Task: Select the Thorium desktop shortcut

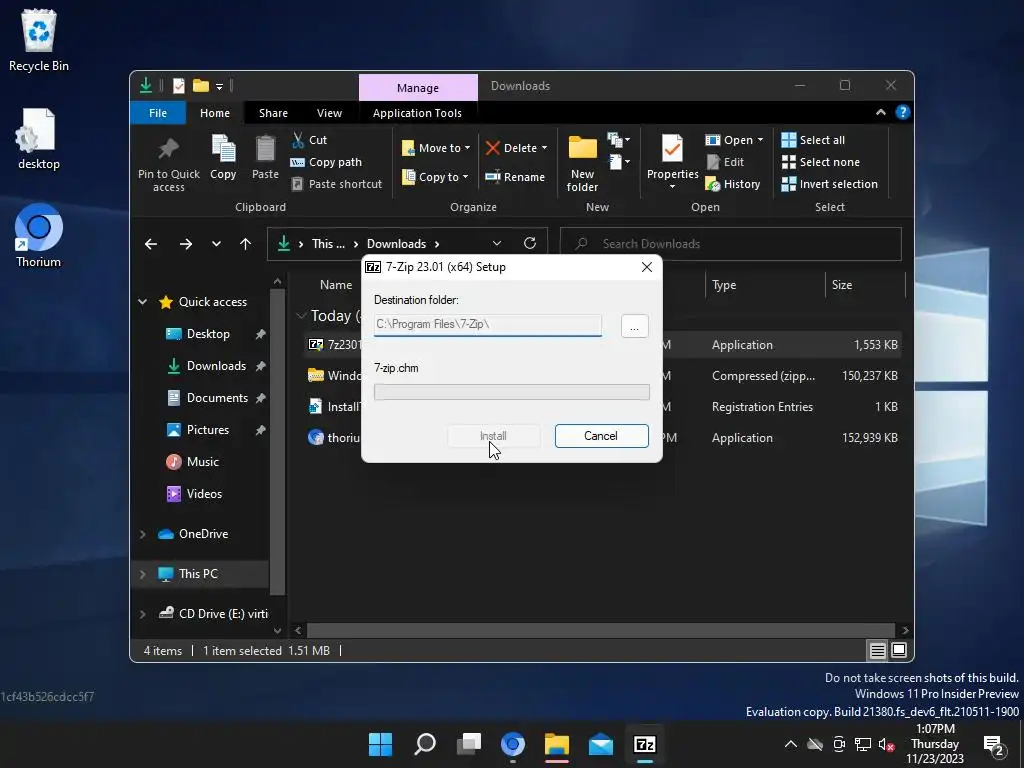Action: 39,236
